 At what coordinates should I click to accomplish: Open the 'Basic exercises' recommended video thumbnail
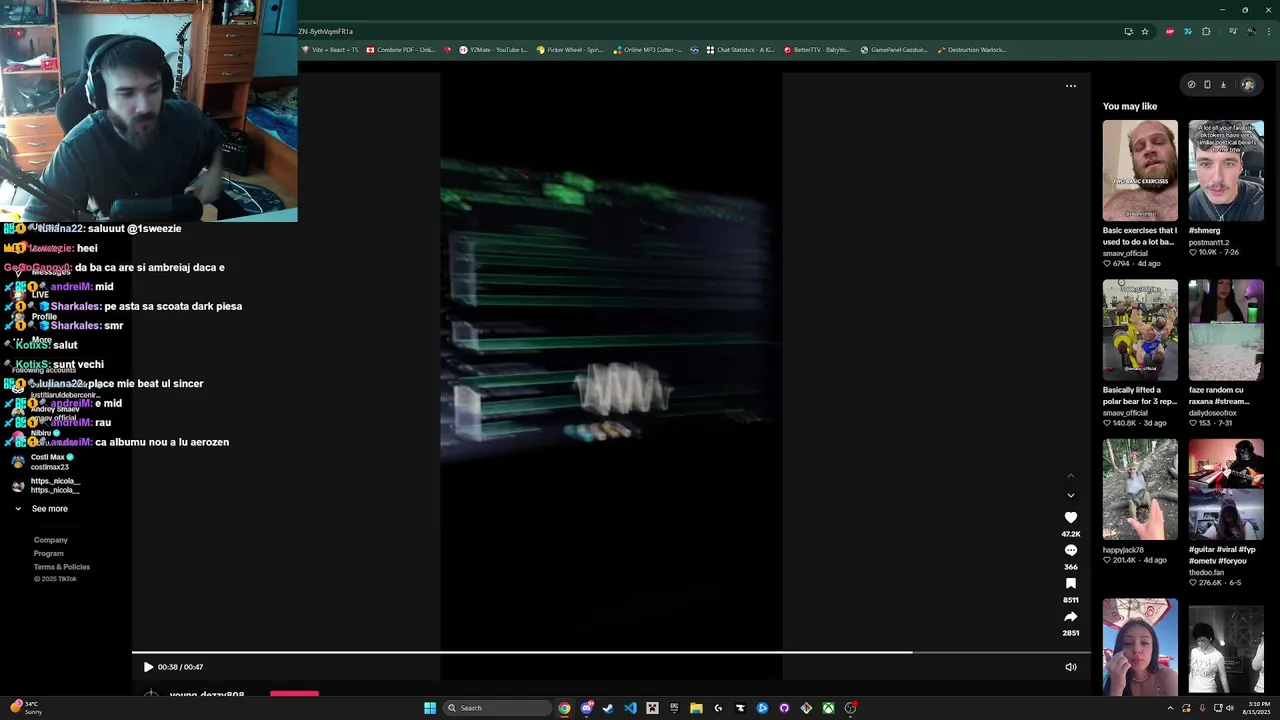(x=1140, y=170)
